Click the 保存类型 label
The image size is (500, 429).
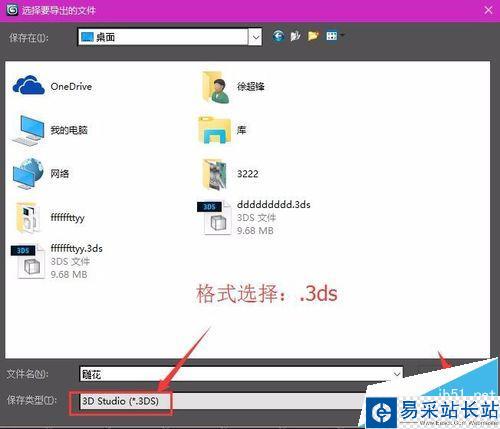(x=32, y=400)
